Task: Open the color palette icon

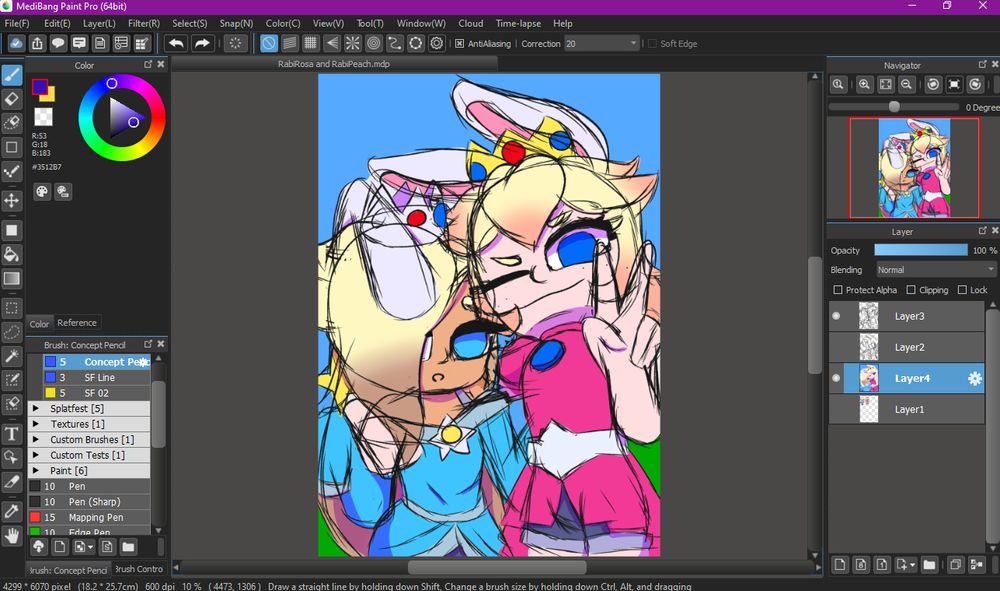Action: pos(42,192)
